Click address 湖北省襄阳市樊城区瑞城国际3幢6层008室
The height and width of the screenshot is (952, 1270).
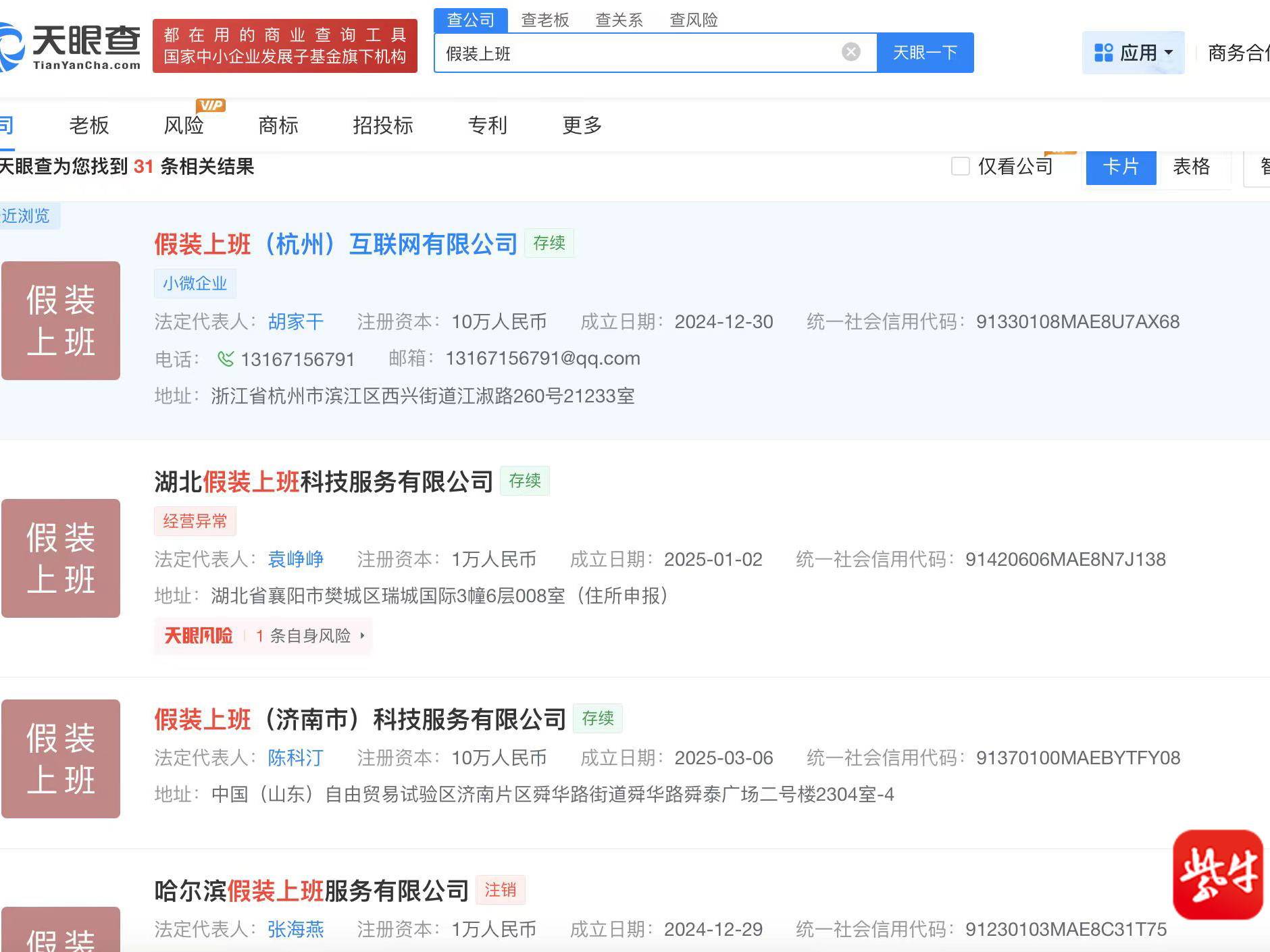(x=388, y=596)
